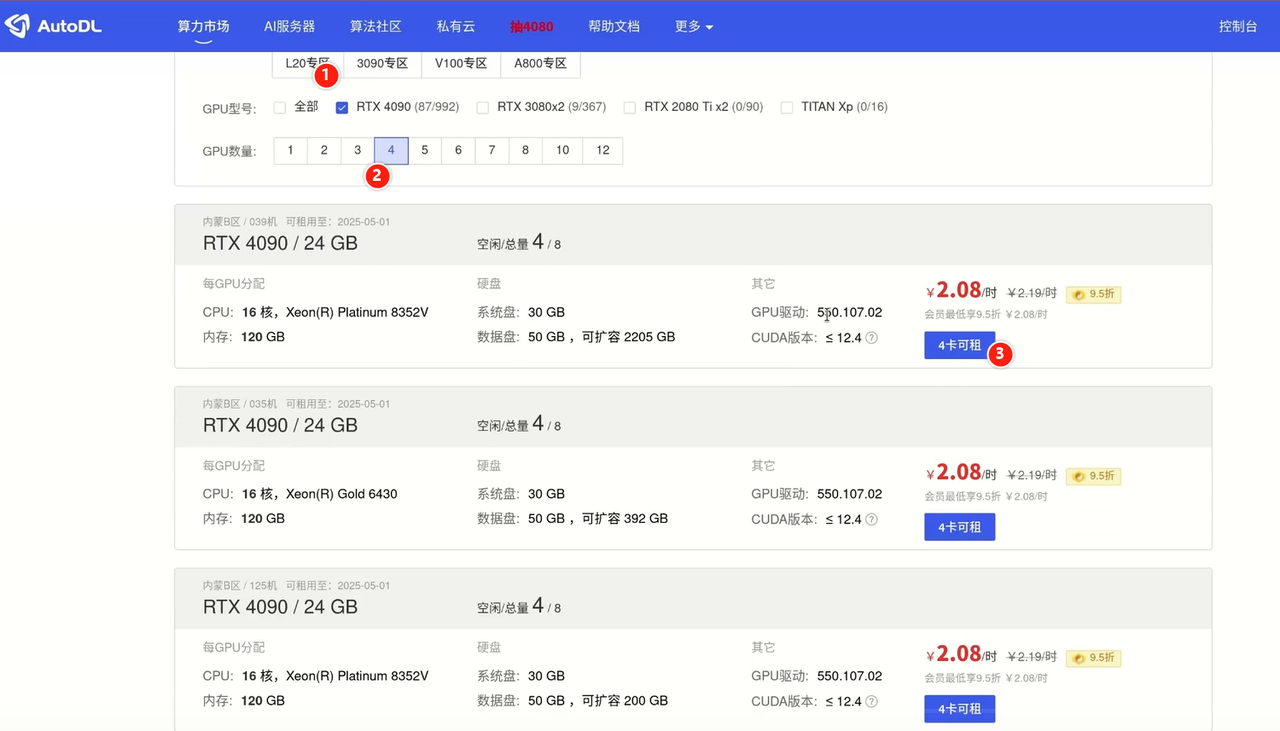The image size is (1280, 731).
Task: Click the 9.5折 discount badge for 035机
Action: [x=1093, y=476]
